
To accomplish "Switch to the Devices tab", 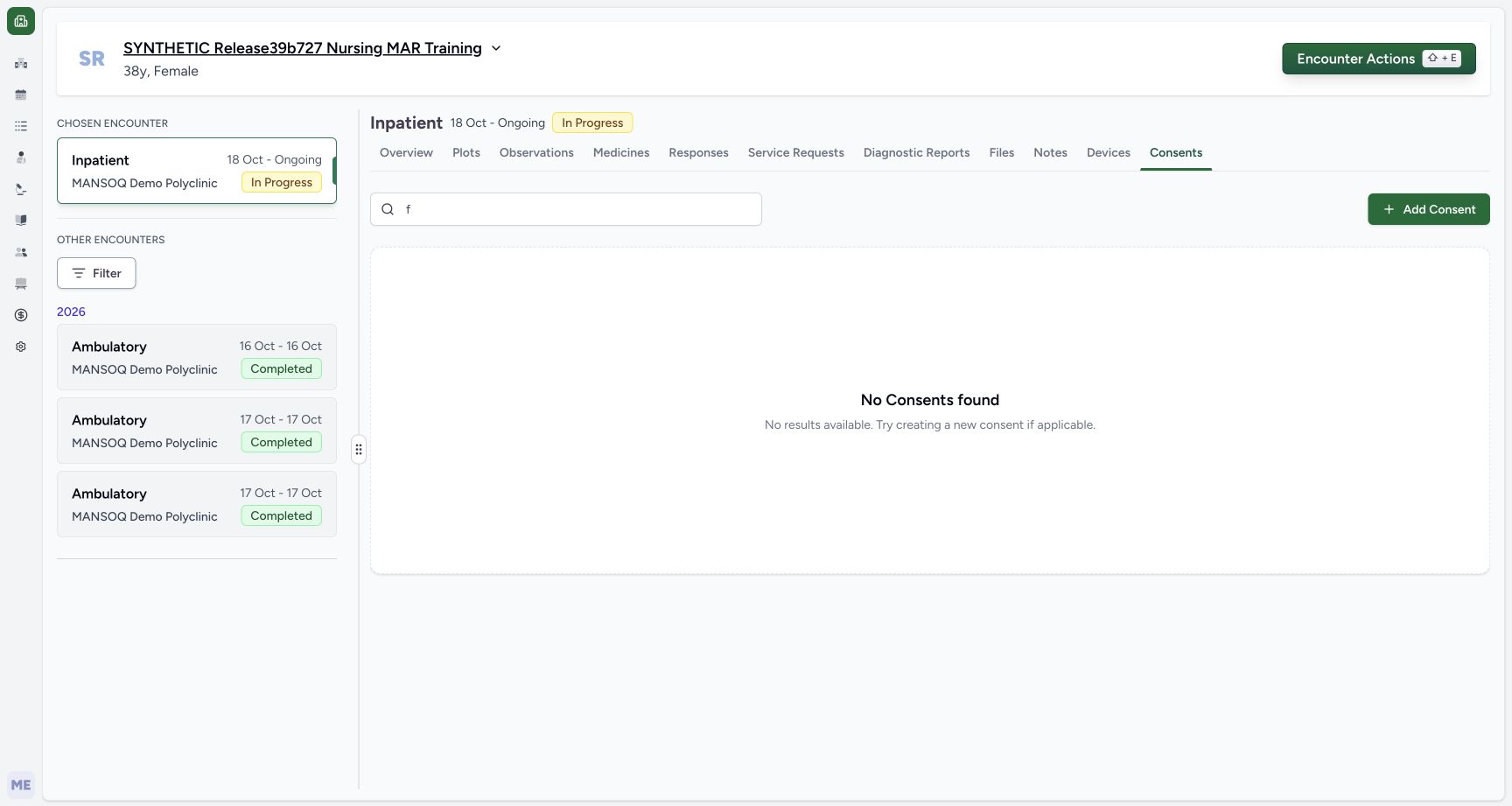I will (x=1109, y=152).
